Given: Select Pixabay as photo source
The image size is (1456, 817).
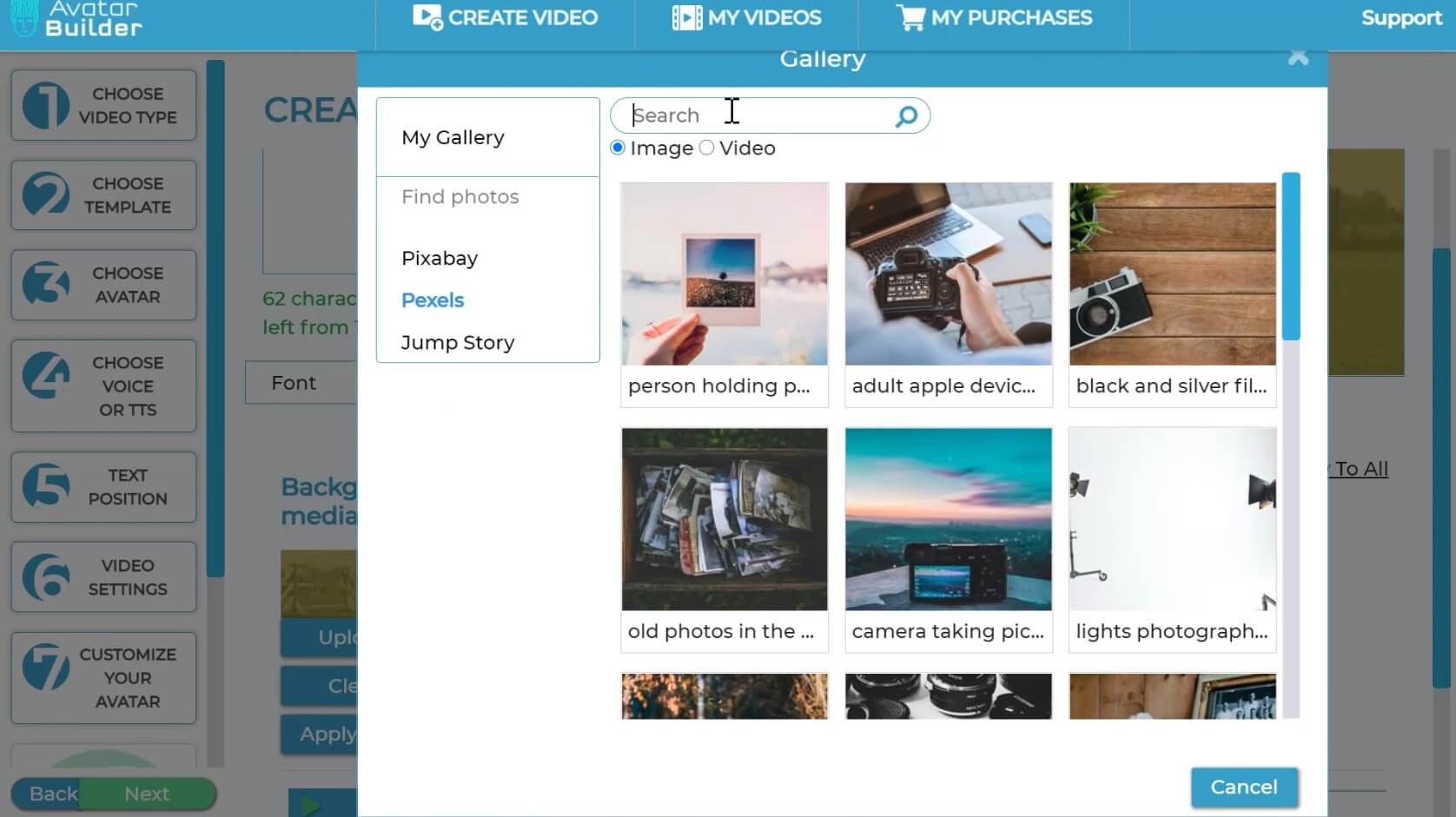Looking at the screenshot, I should [x=440, y=258].
